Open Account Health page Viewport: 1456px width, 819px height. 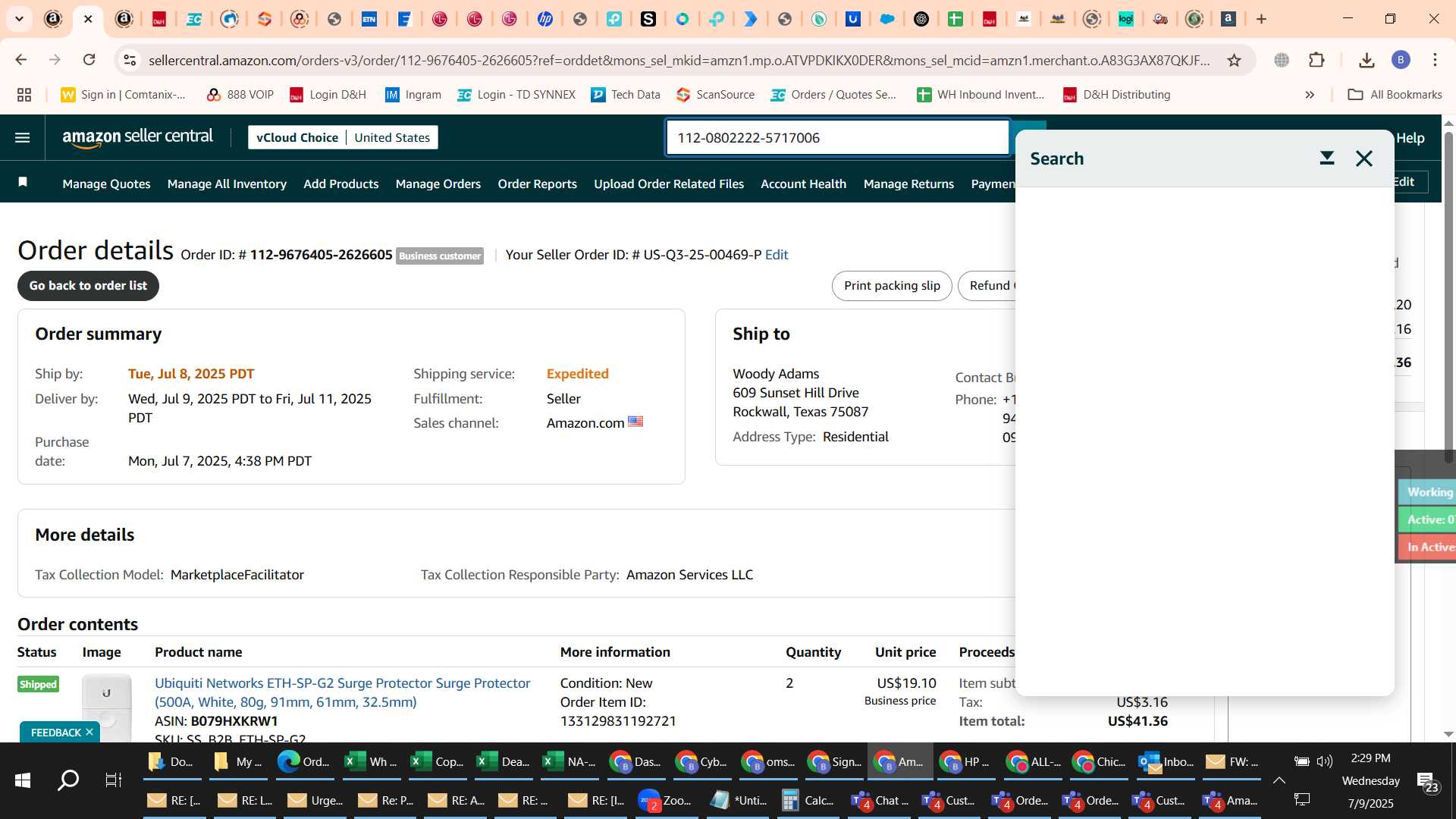pyautogui.click(x=803, y=184)
